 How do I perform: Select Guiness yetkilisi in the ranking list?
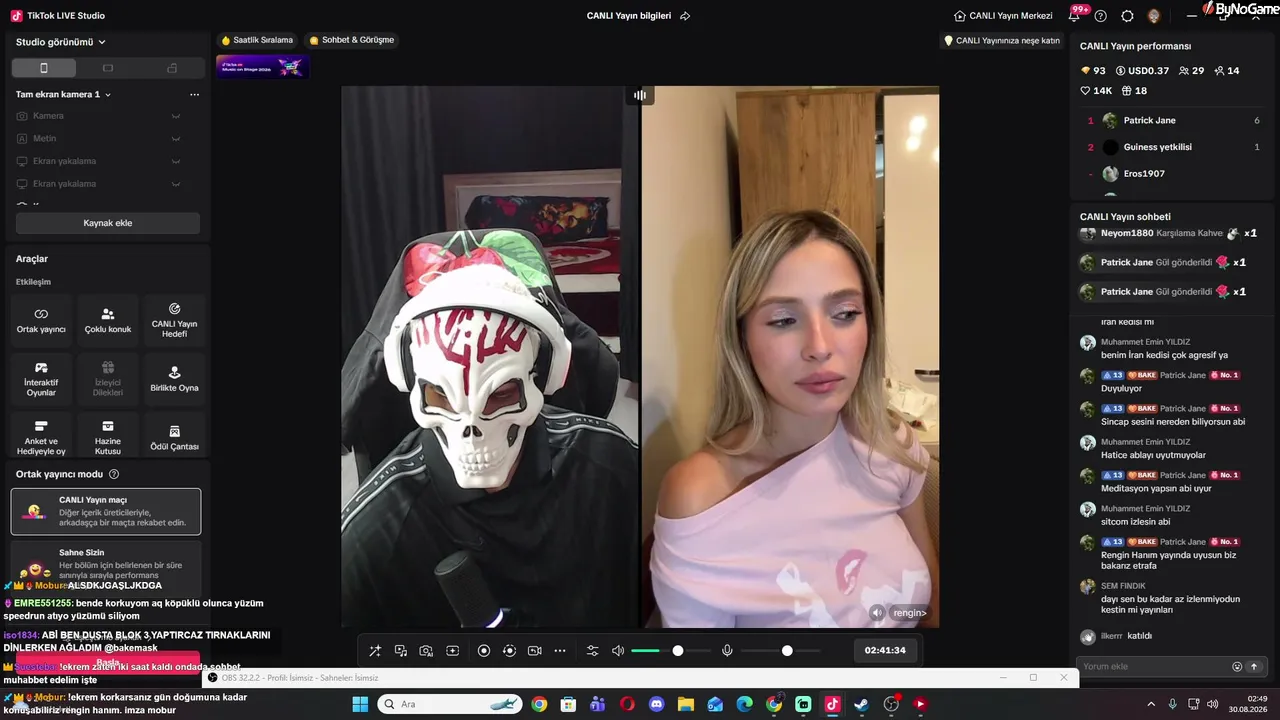tap(1172, 147)
